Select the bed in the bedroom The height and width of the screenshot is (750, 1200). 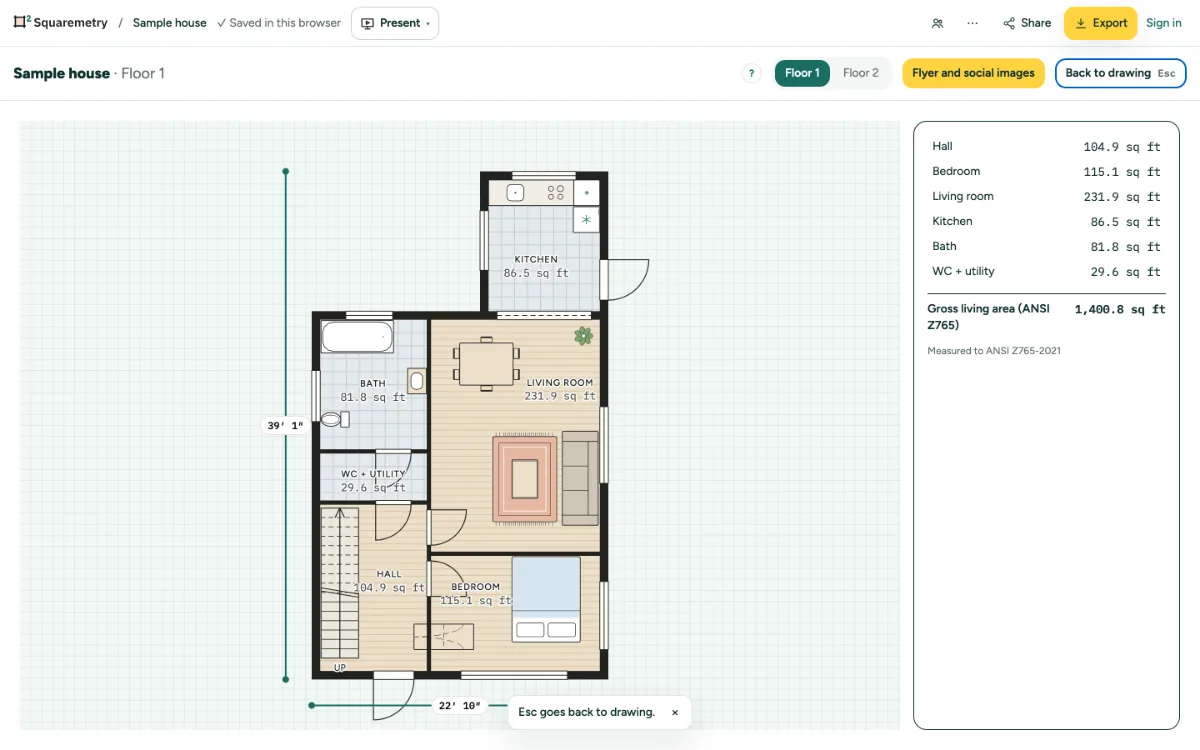click(546, 598)
